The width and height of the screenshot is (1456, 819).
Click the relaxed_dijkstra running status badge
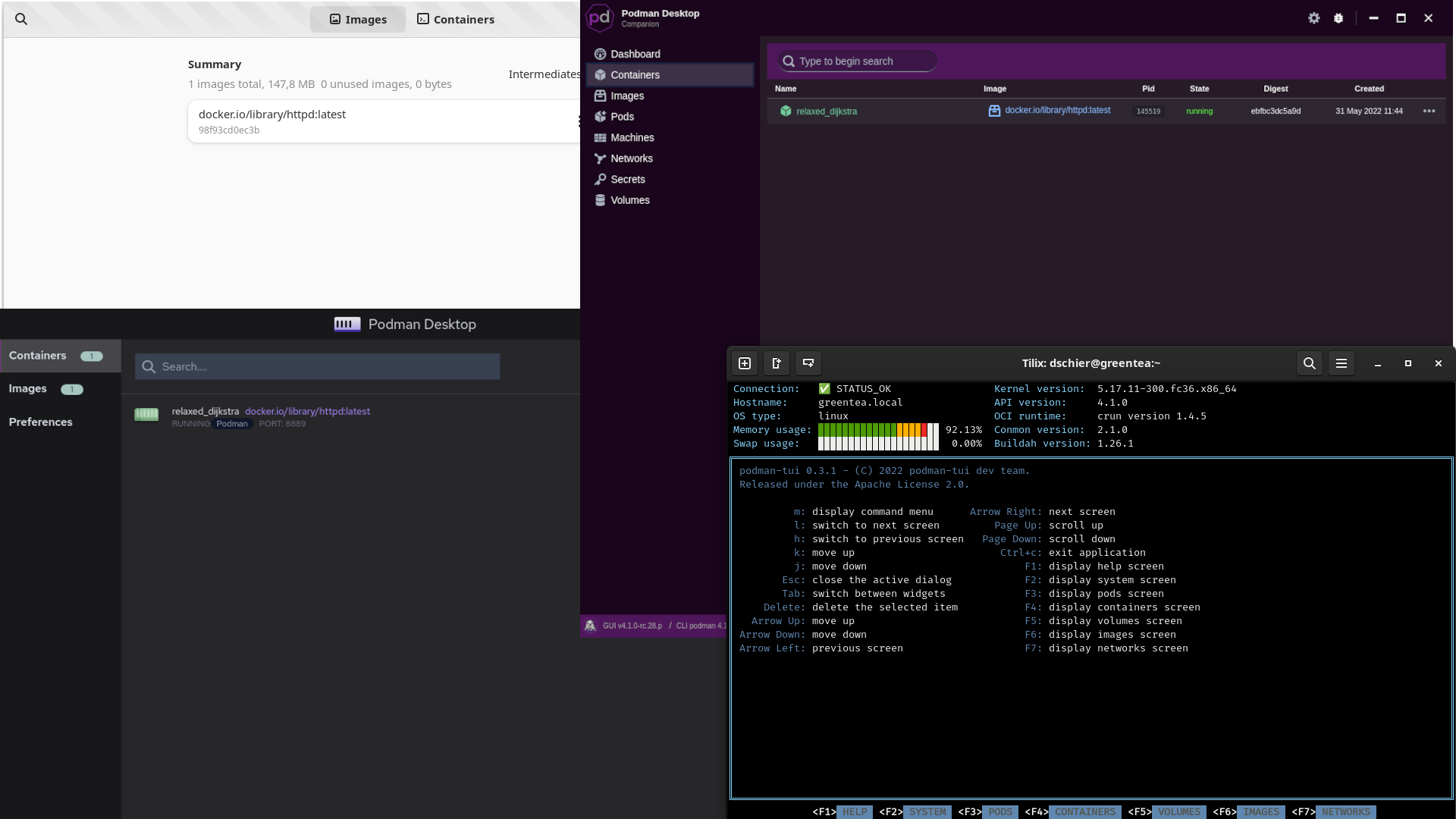tap(191, 424)
